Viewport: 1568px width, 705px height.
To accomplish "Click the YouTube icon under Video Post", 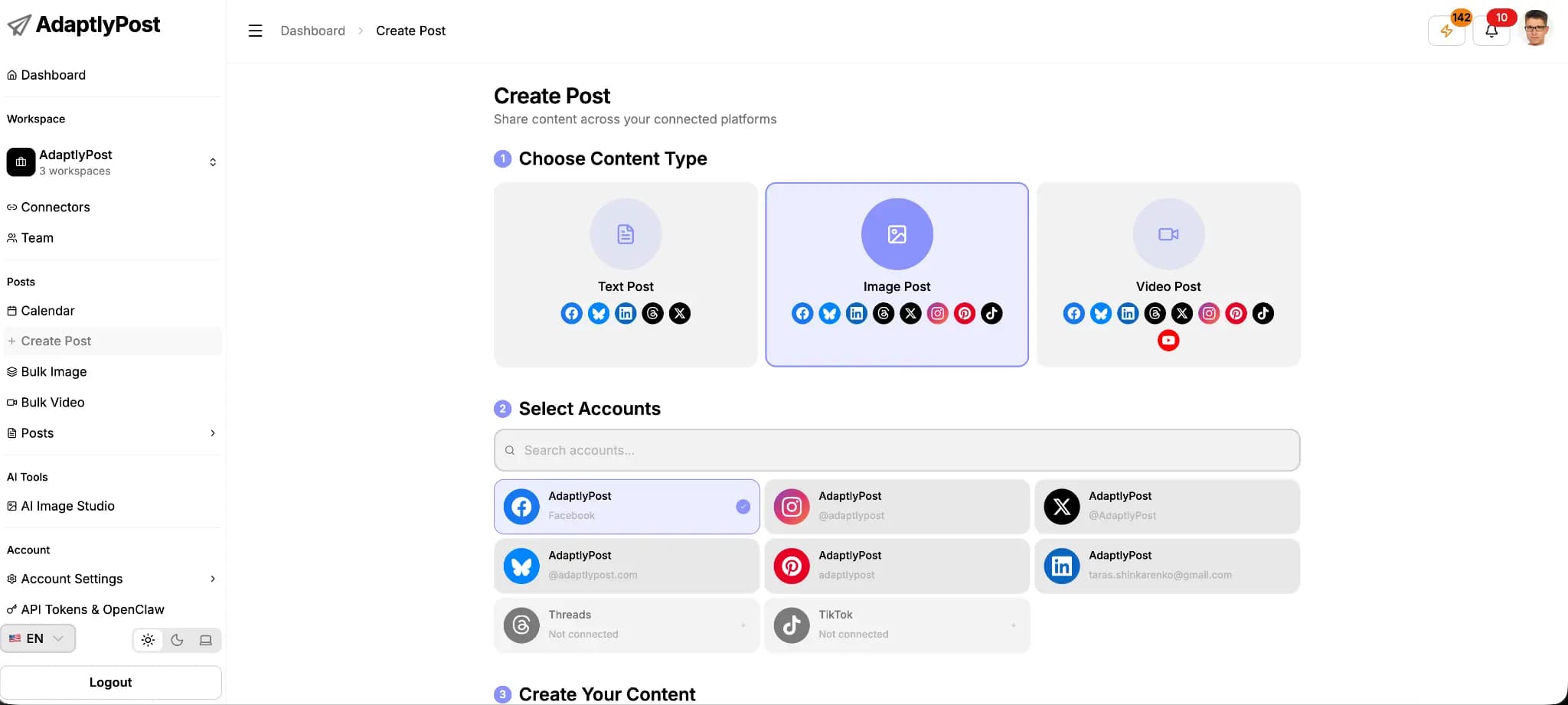I will [x=1168, y=341].
